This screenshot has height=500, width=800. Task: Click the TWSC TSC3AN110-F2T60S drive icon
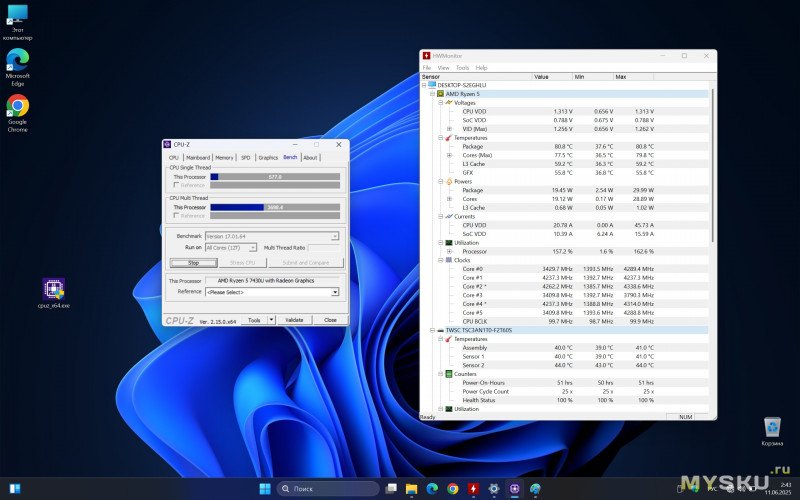click(x=440, y=330)
